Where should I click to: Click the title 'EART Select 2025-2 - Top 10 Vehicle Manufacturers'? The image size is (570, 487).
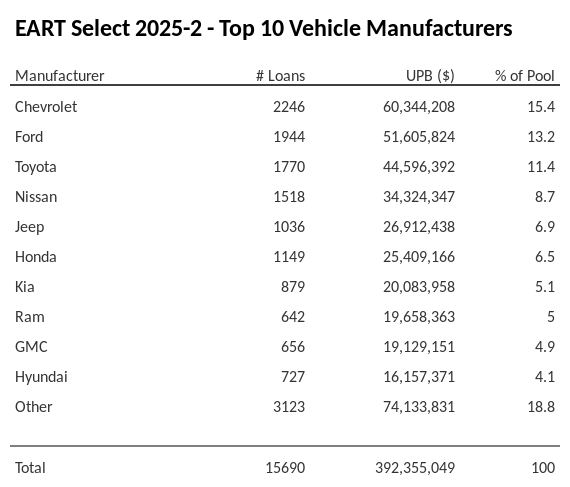pos(264,28)
